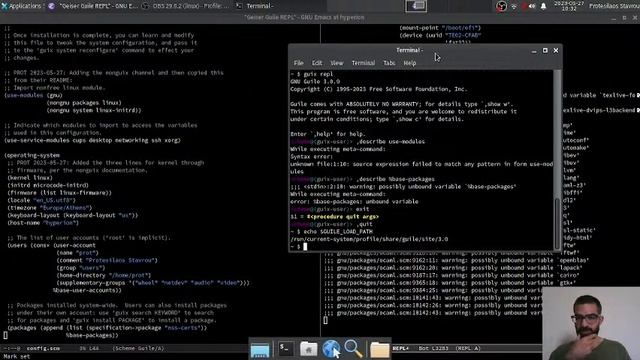Open the Terminal File menu
This screenshot has width=640, height=360.
pyautogui.click(x=298, y=63)
